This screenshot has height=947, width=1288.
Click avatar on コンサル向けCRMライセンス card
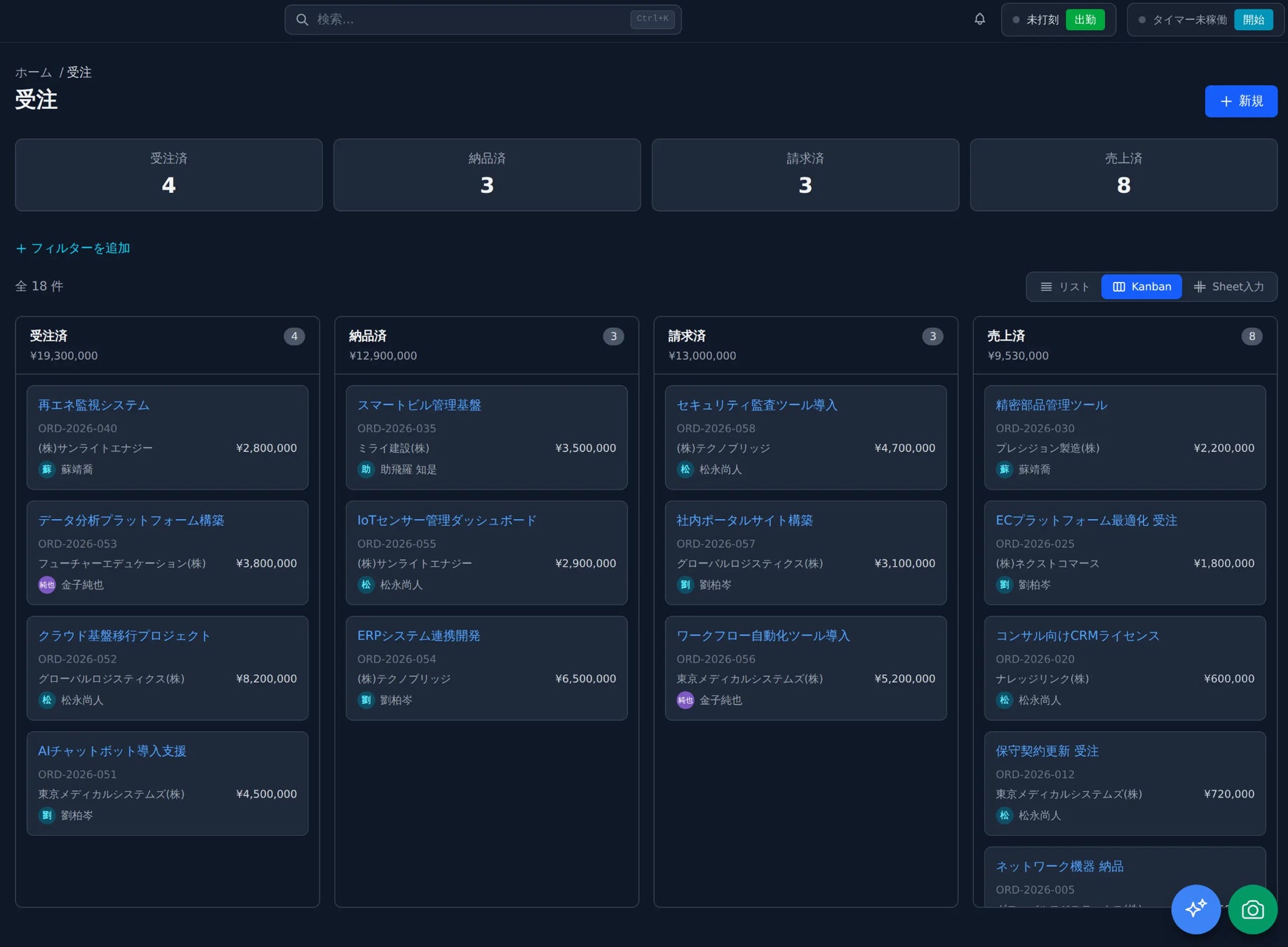1005,700
